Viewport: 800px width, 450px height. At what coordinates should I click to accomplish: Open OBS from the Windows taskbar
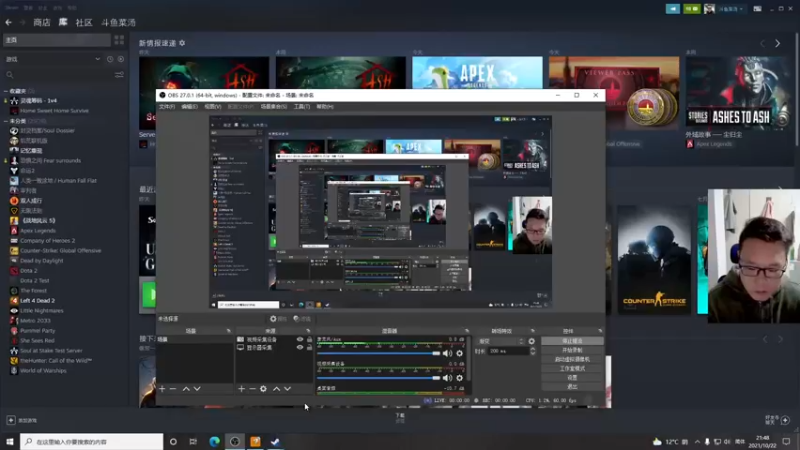[x=235, y=441]
